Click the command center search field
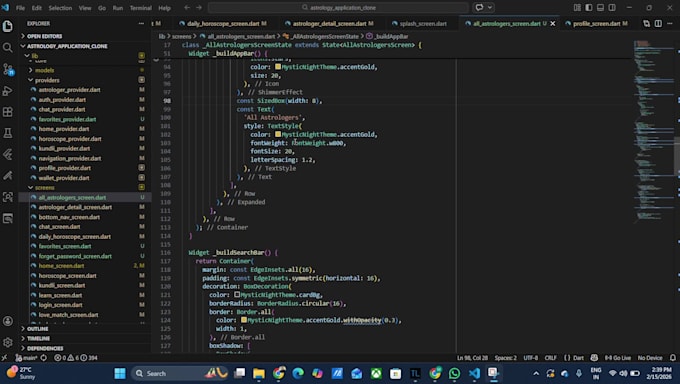 [338, 7]
